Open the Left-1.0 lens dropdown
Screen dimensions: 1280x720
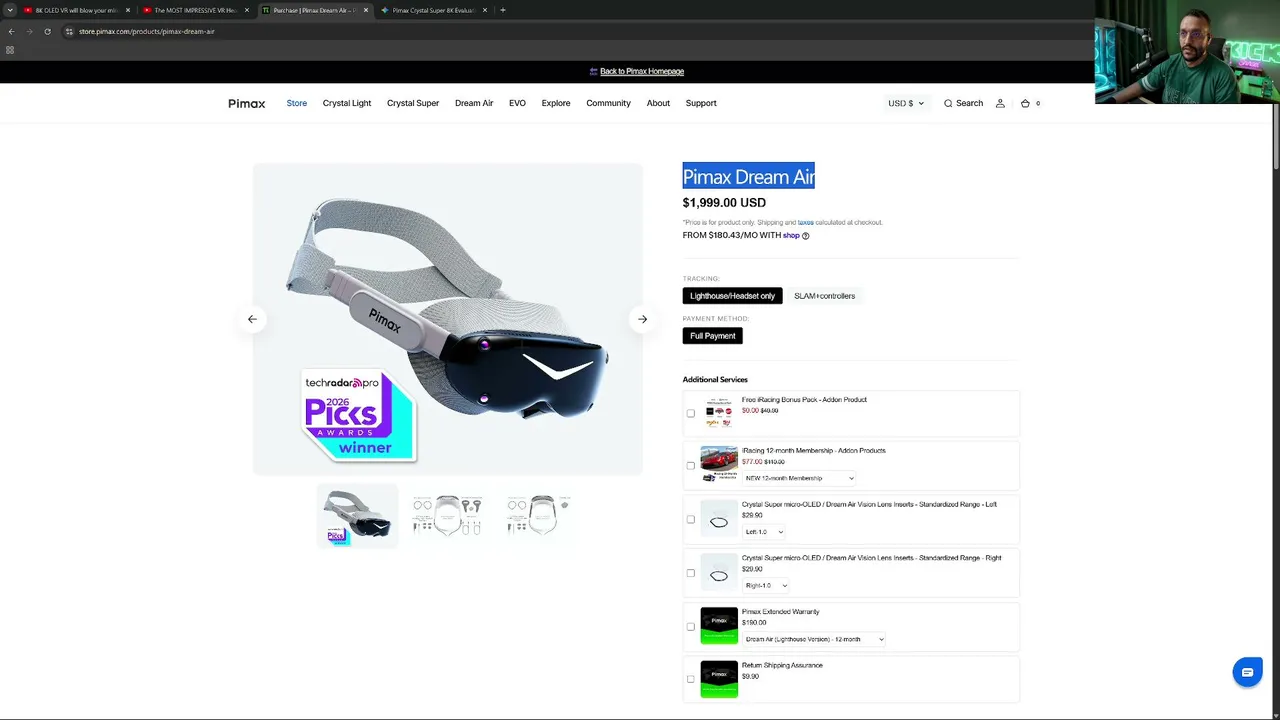tap(764, 532)
